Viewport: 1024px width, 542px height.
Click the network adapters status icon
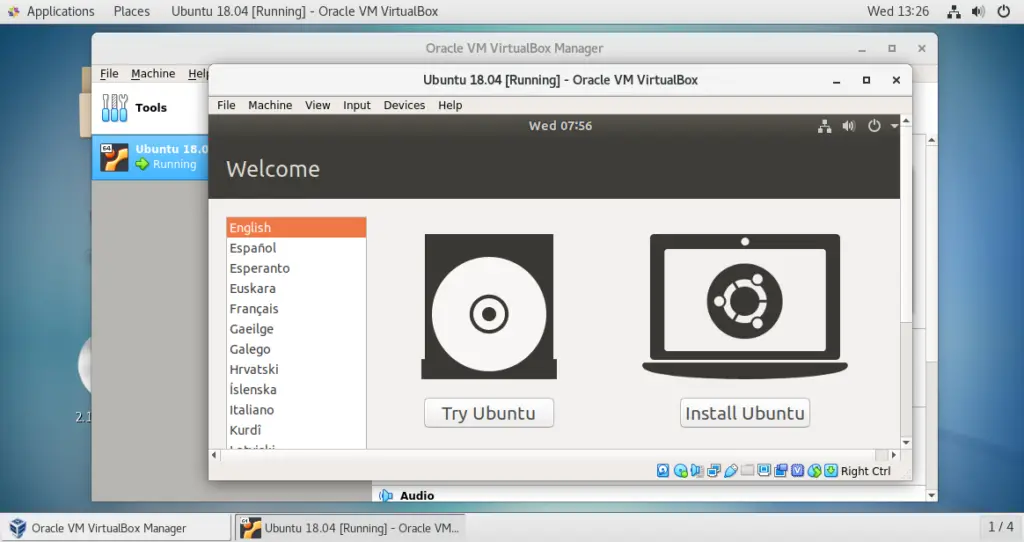click(x=714, y=471)
